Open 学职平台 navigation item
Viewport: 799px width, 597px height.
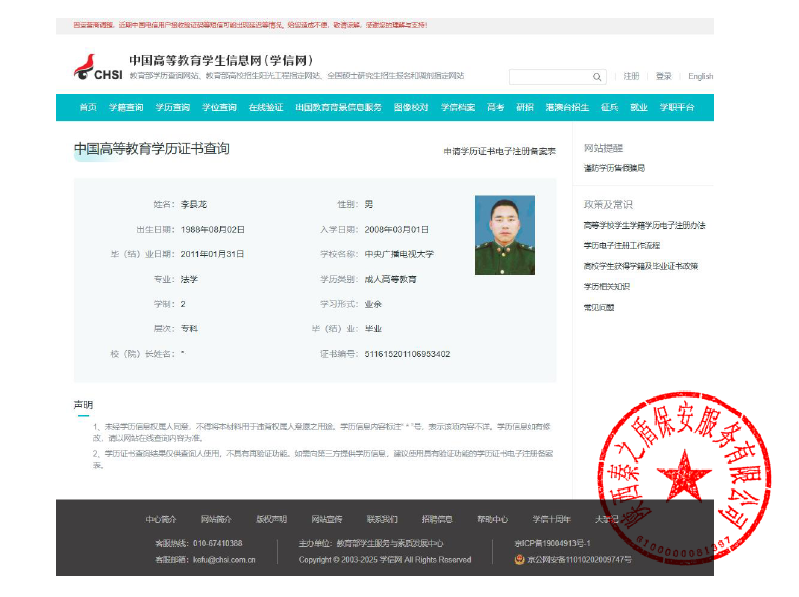click(x=677, y=107)
